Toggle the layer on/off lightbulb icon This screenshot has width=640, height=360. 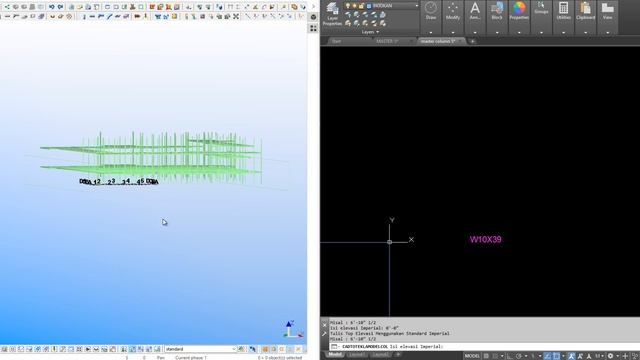tap(348, 6)
